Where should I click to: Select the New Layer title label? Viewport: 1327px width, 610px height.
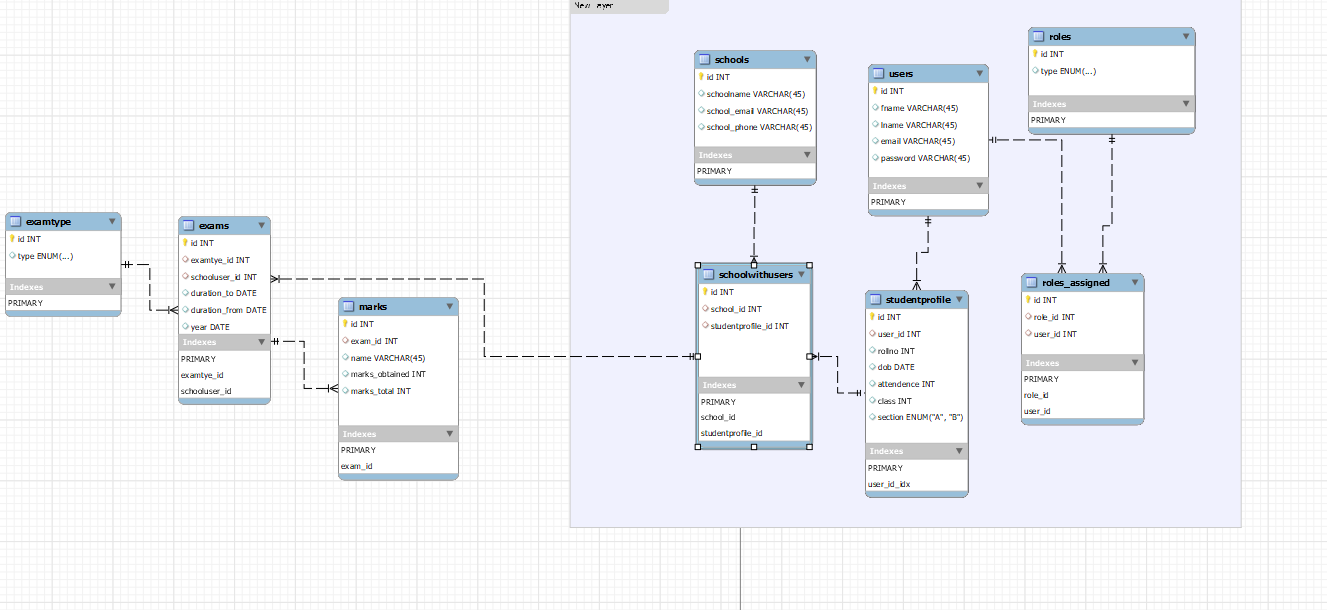coord(594,6)
